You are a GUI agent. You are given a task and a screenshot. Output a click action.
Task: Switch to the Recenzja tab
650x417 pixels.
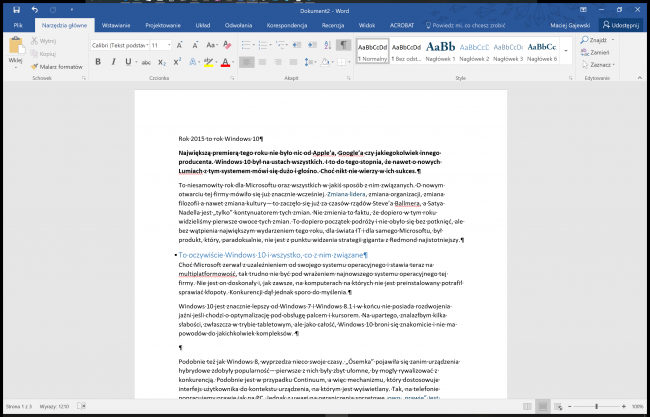click(x=333, y=25)
